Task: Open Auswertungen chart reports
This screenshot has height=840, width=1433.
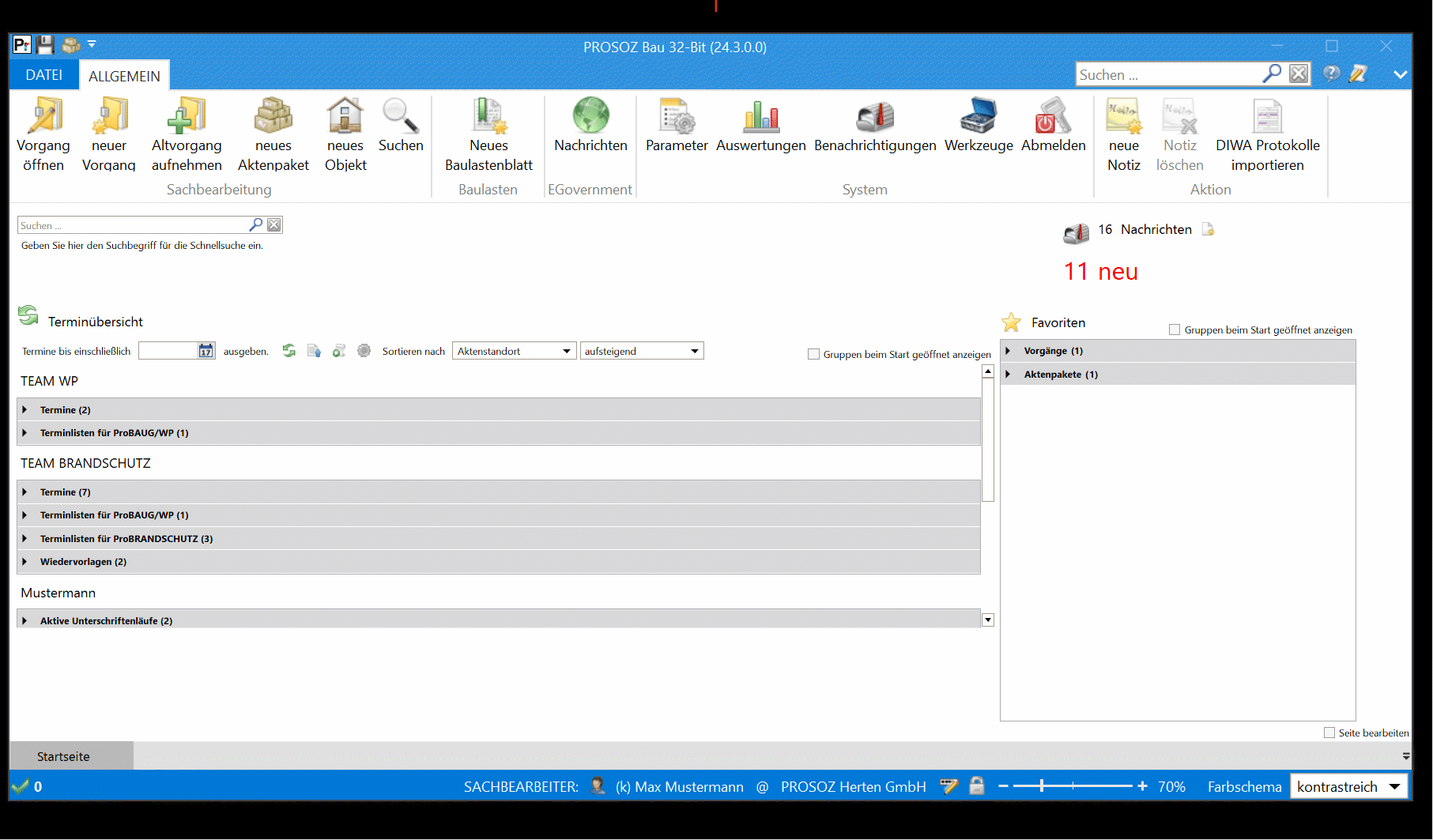Action: coord(761,125)
